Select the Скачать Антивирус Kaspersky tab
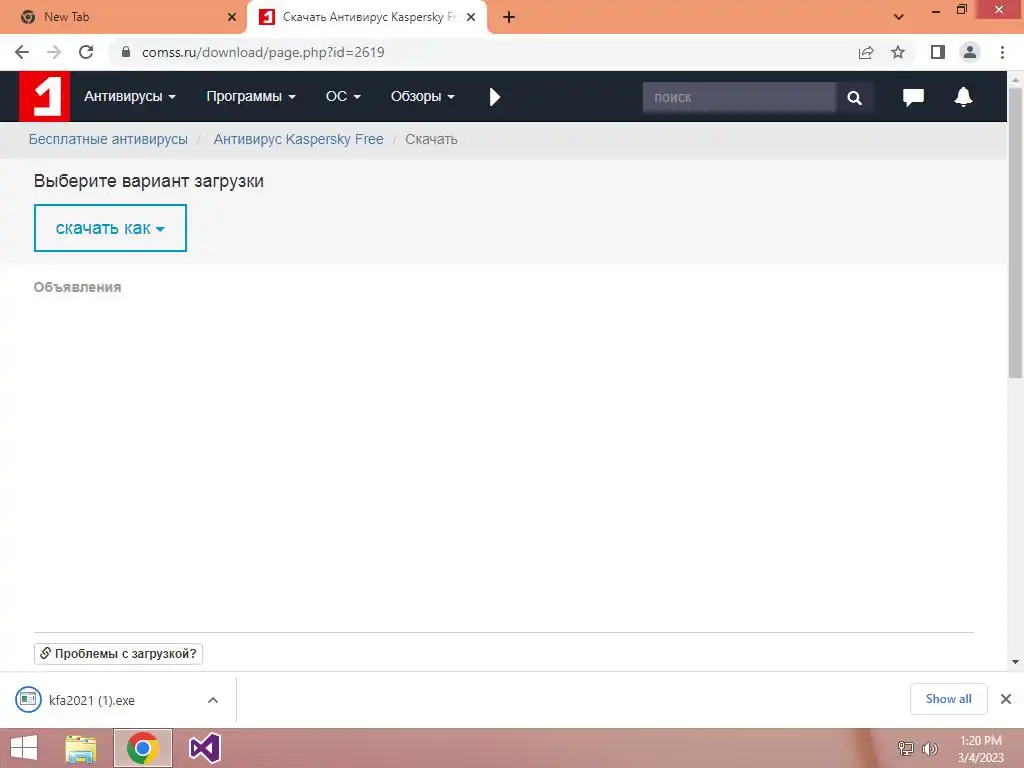The width and height of the screenshot is (1024, 768). coord(368,17)
